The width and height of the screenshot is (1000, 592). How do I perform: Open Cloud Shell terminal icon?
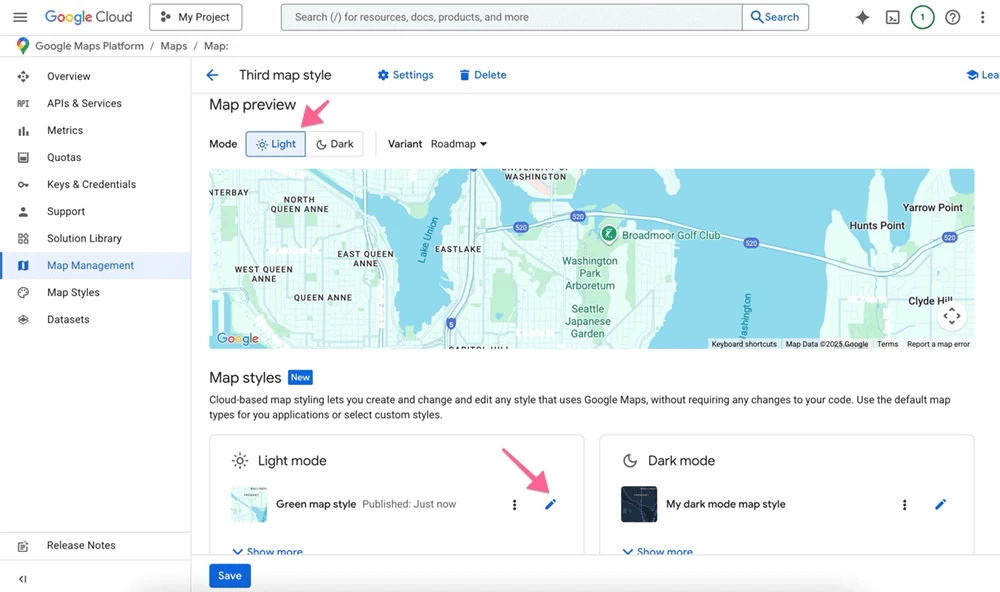(892, 17)
